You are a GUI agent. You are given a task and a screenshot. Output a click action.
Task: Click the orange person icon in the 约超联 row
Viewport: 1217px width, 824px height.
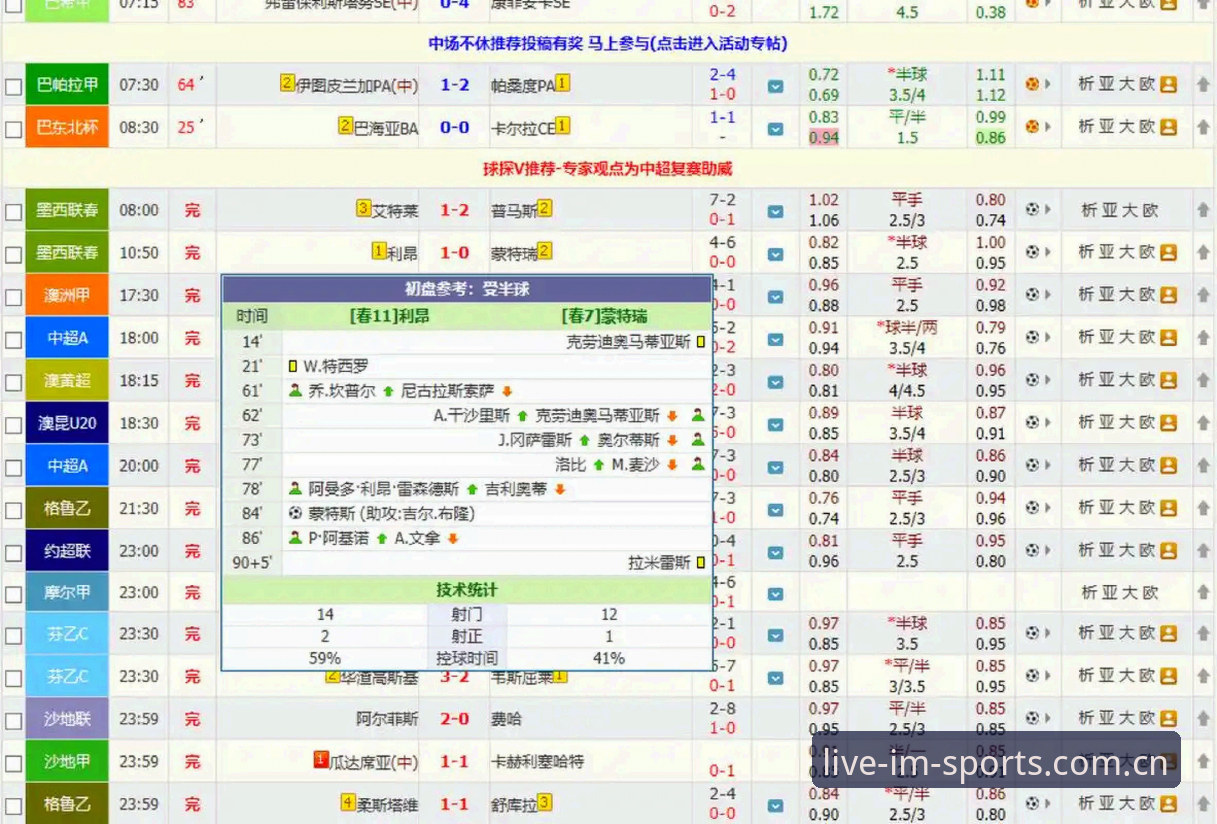(1168, 550)
